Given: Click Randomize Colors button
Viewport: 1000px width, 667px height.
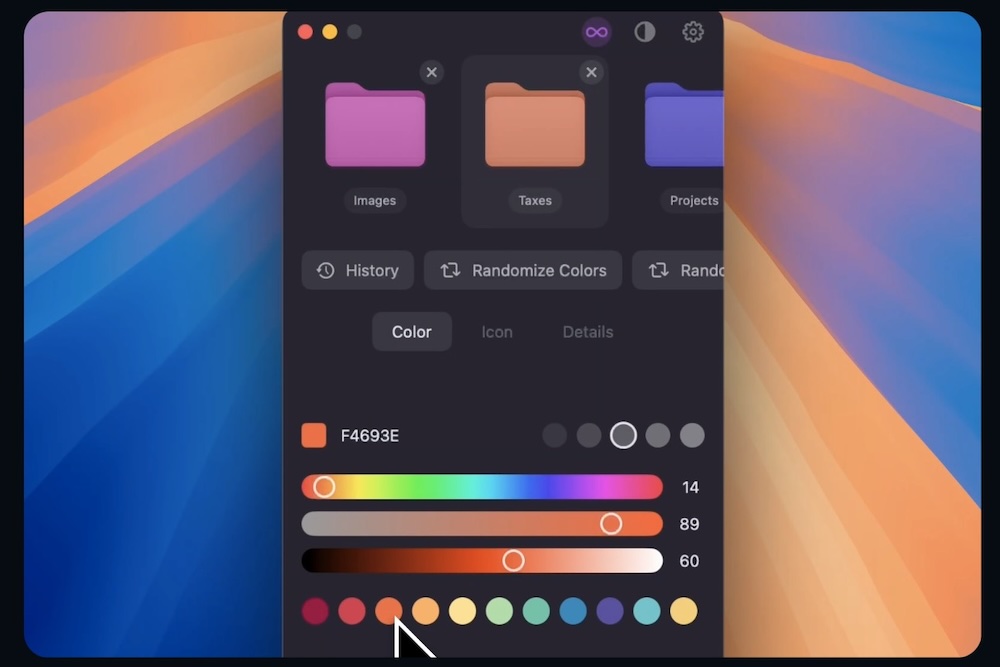Looking at the screenshot, I should 523,270.
